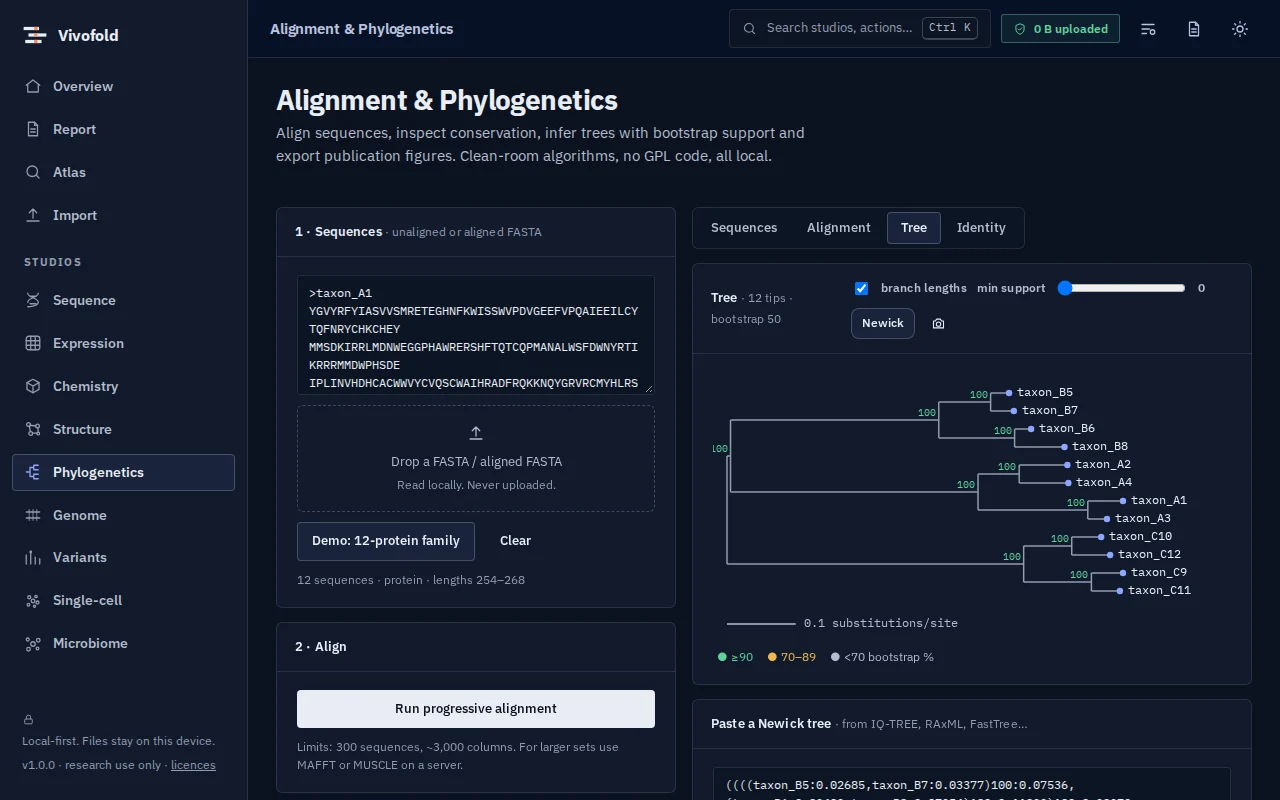Click the magnifier icon in search bar
1280x800 pixels.
pos(750,28)
